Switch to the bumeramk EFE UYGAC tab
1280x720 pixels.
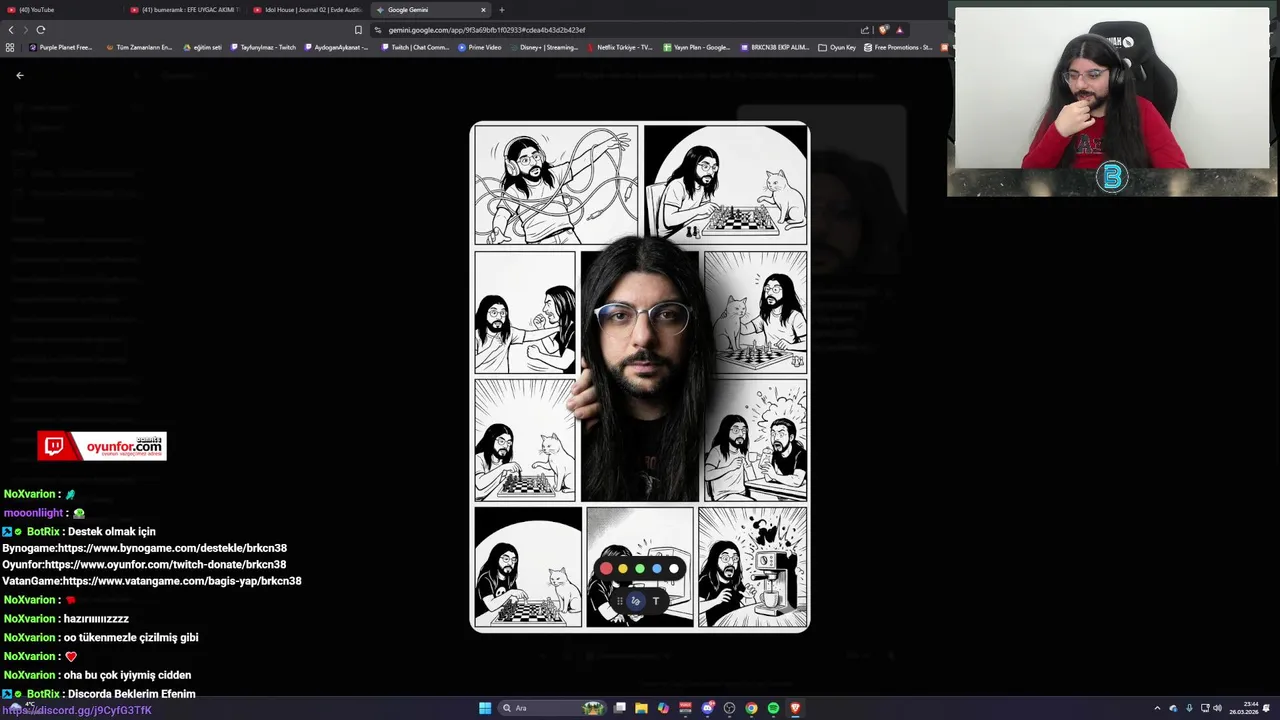coord(185,10)
